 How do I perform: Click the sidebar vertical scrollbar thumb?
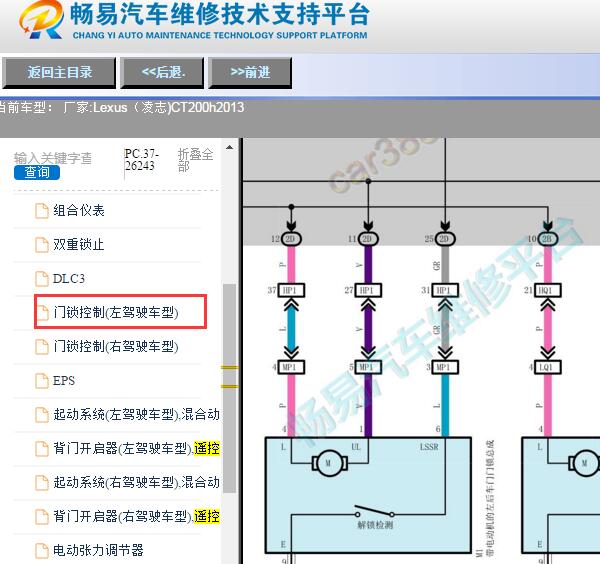click(x=229, y=388)
